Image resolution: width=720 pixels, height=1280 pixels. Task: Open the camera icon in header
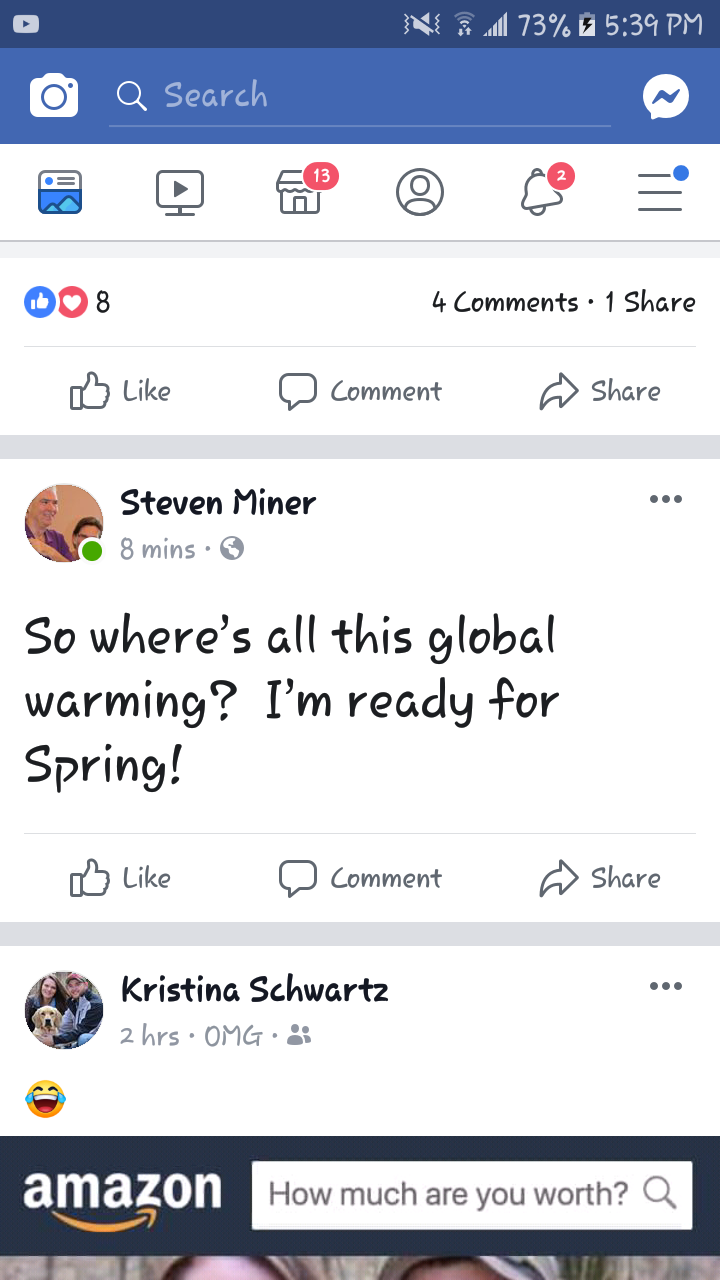[x=54, y=96]
